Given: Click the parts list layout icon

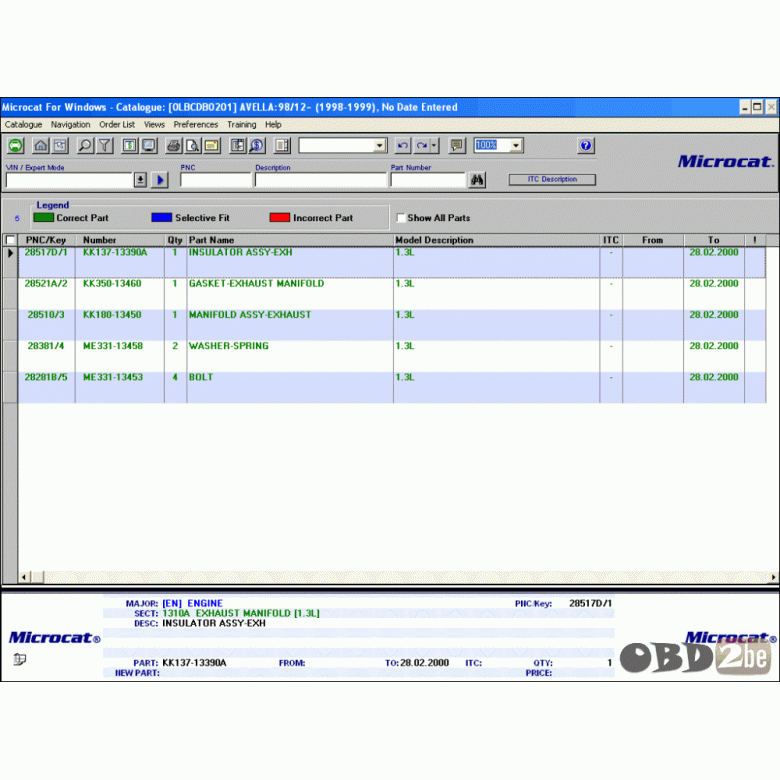Looking at the screenshot, I should pos(238,146).
